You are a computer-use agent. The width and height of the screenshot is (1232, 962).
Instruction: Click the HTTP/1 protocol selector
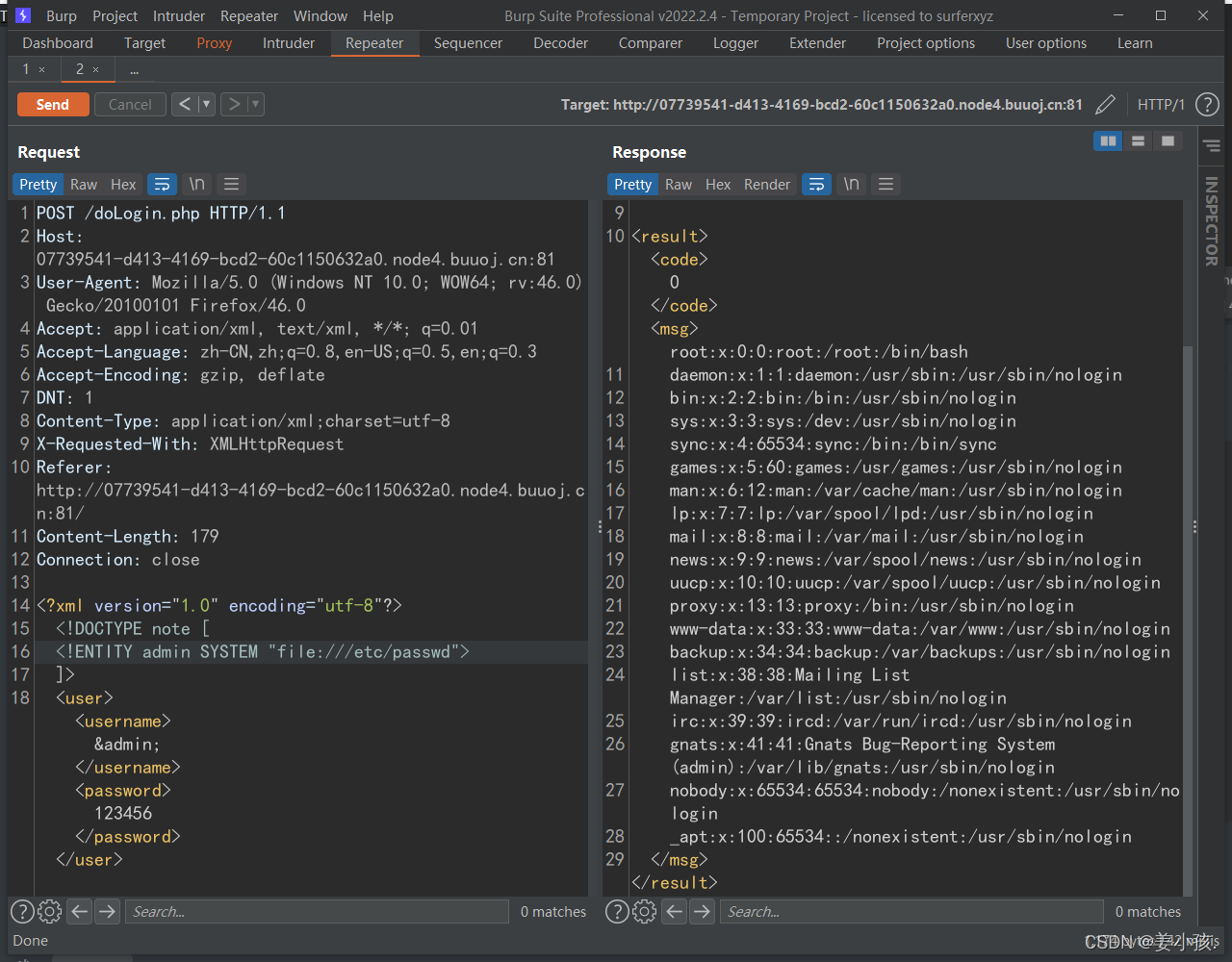point(1161,105)
